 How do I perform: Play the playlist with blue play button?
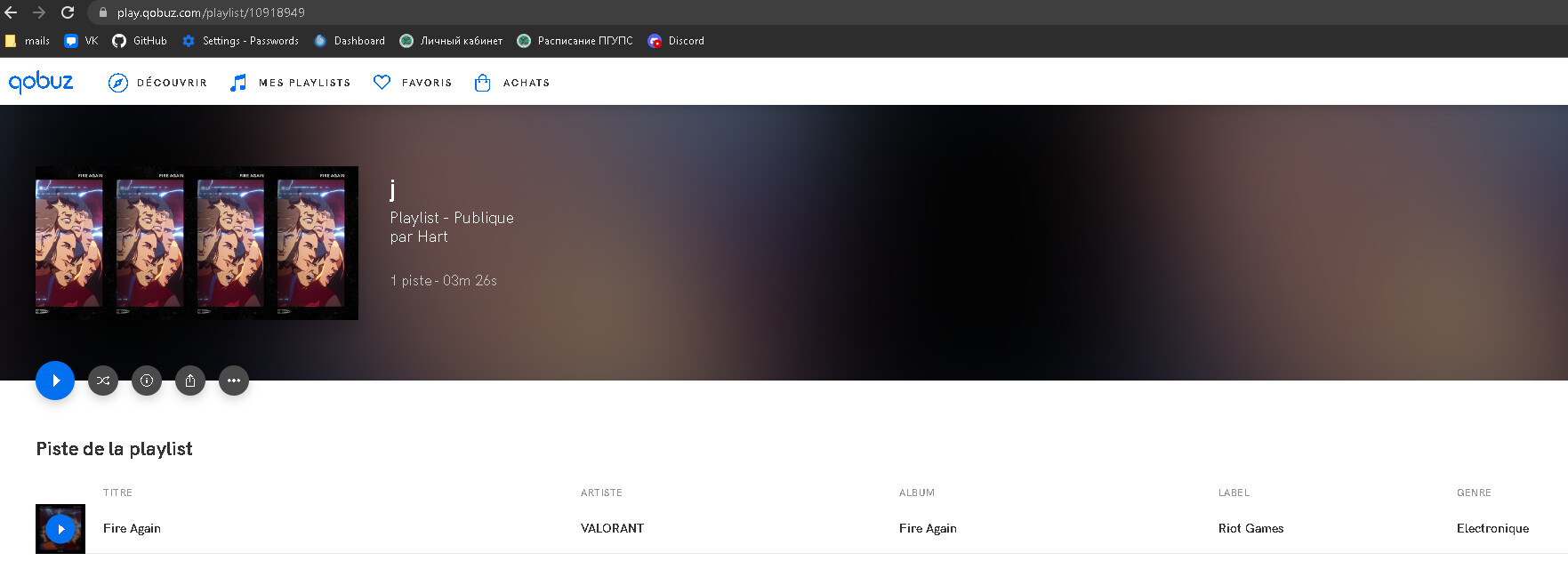55,381
